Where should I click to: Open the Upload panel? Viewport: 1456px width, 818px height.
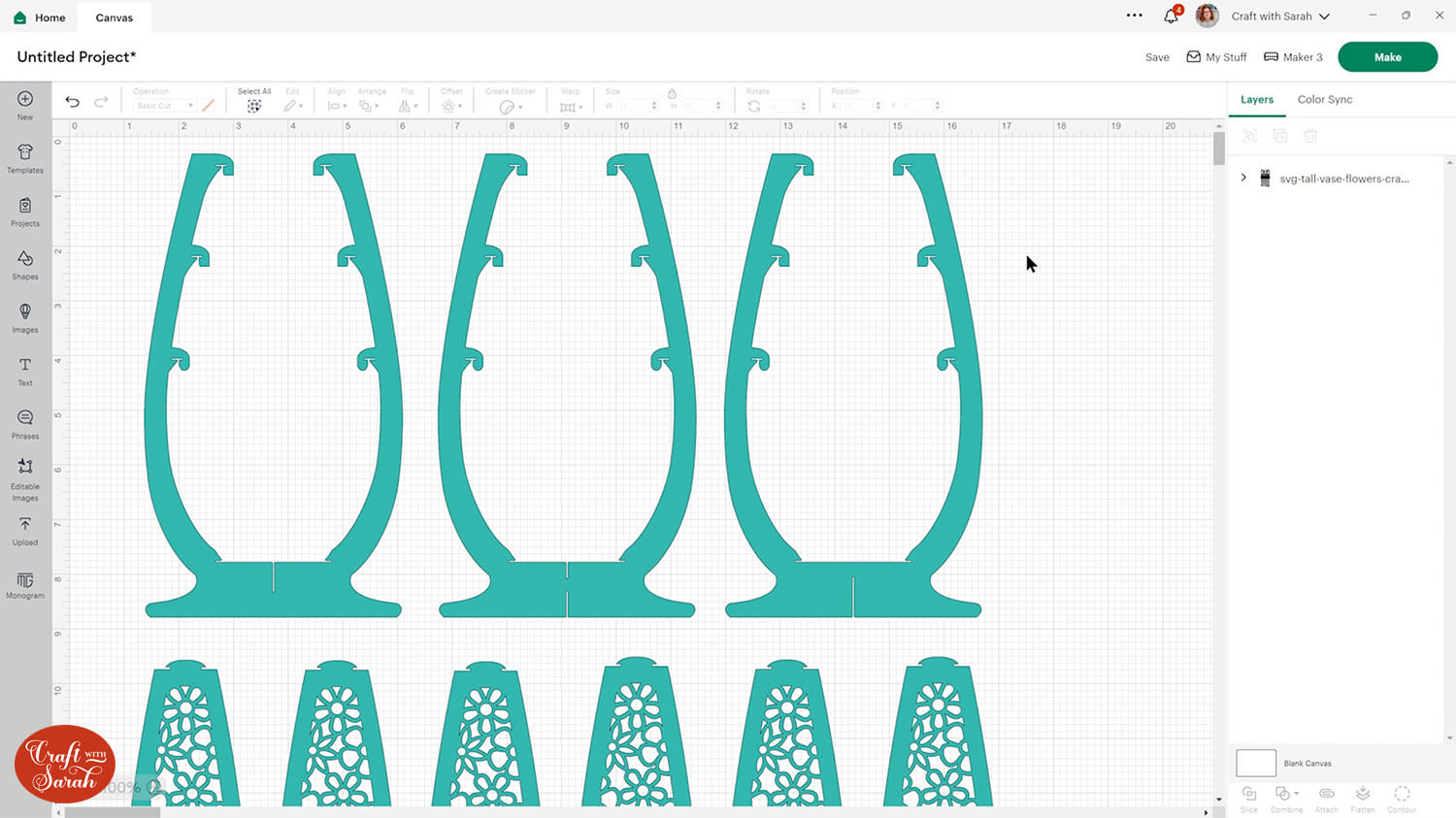[25, 530]
